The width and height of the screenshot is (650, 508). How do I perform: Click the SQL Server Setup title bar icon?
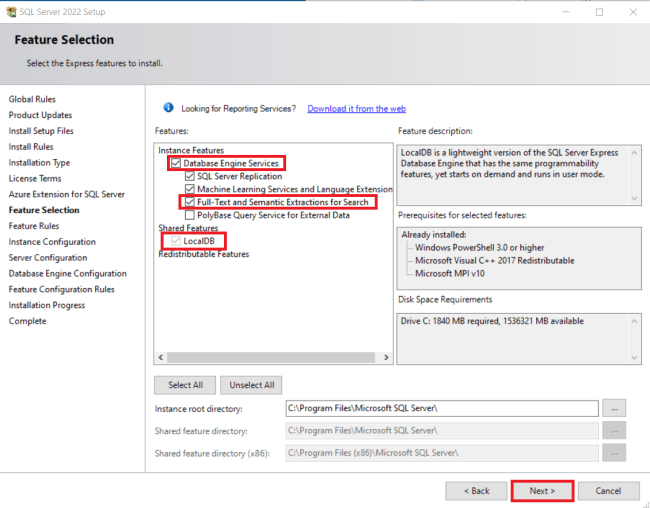coord(12,12)
